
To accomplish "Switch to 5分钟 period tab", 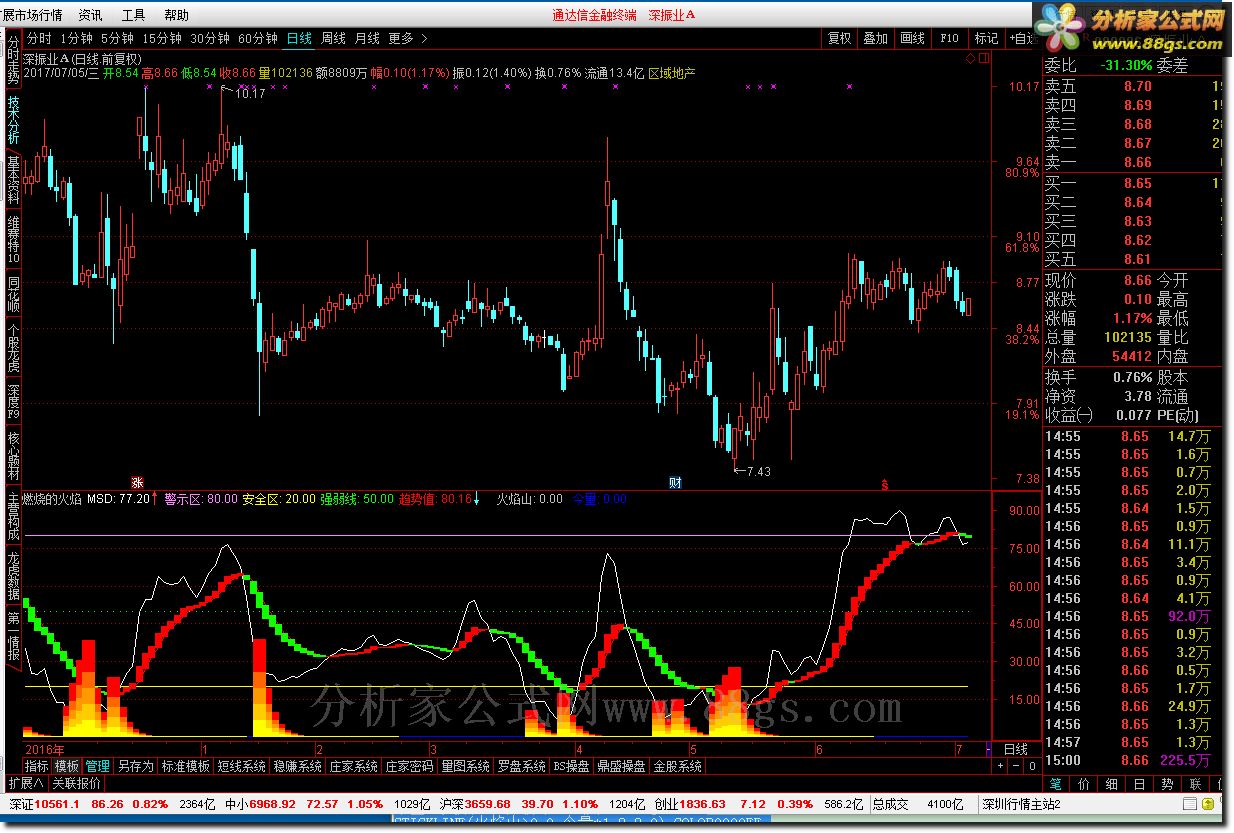I will 119,38.
